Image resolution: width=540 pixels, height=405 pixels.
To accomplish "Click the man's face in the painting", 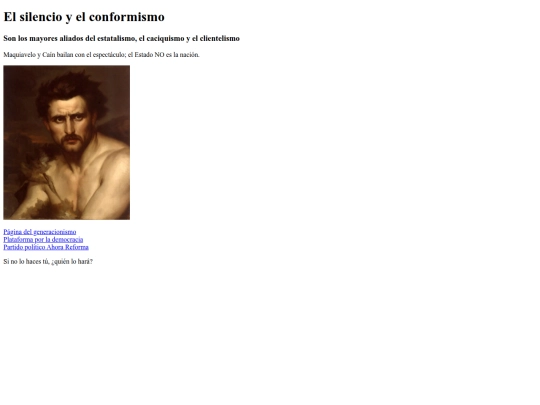I will coord(70,124).
